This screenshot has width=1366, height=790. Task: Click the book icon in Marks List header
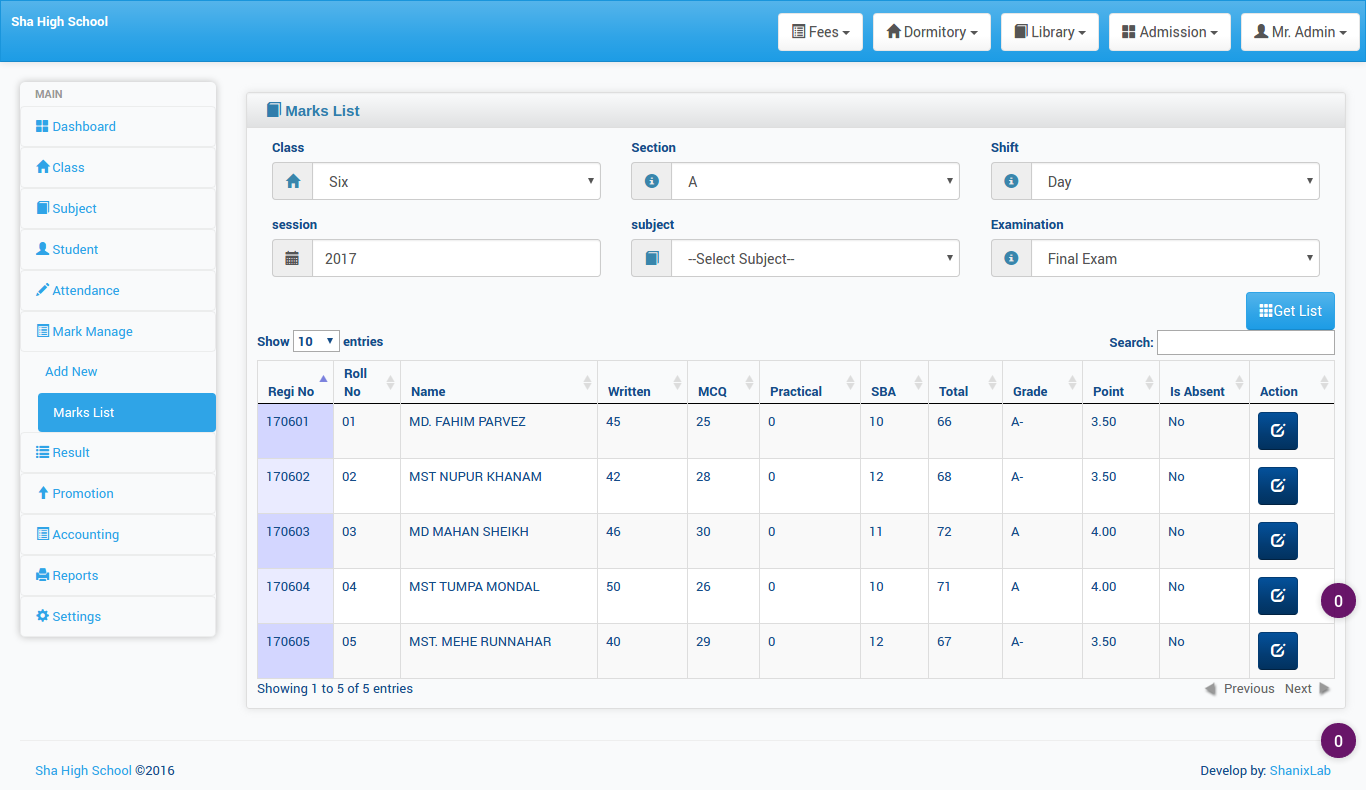273,110
